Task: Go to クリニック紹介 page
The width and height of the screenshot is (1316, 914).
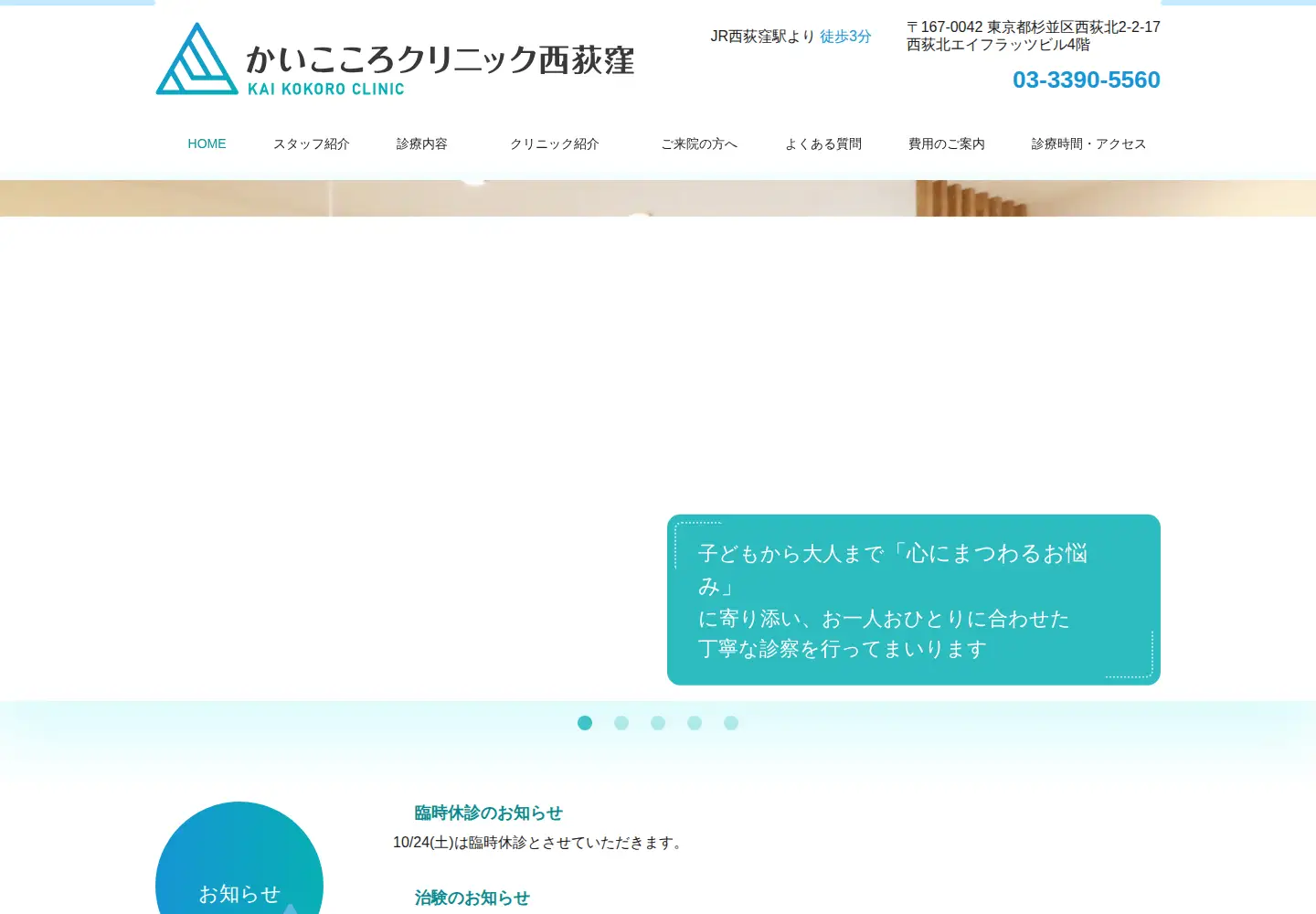Action: point(555,143)
